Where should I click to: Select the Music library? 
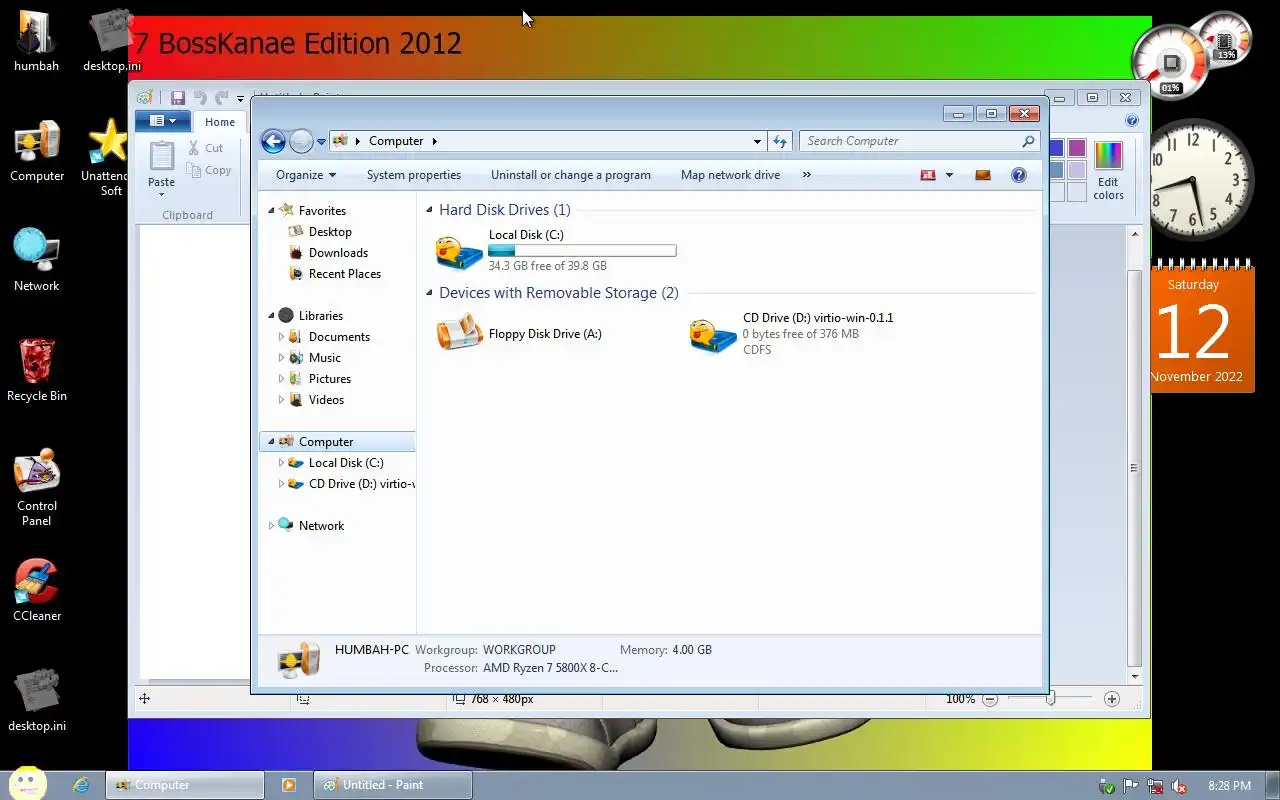tap(324, 358)
